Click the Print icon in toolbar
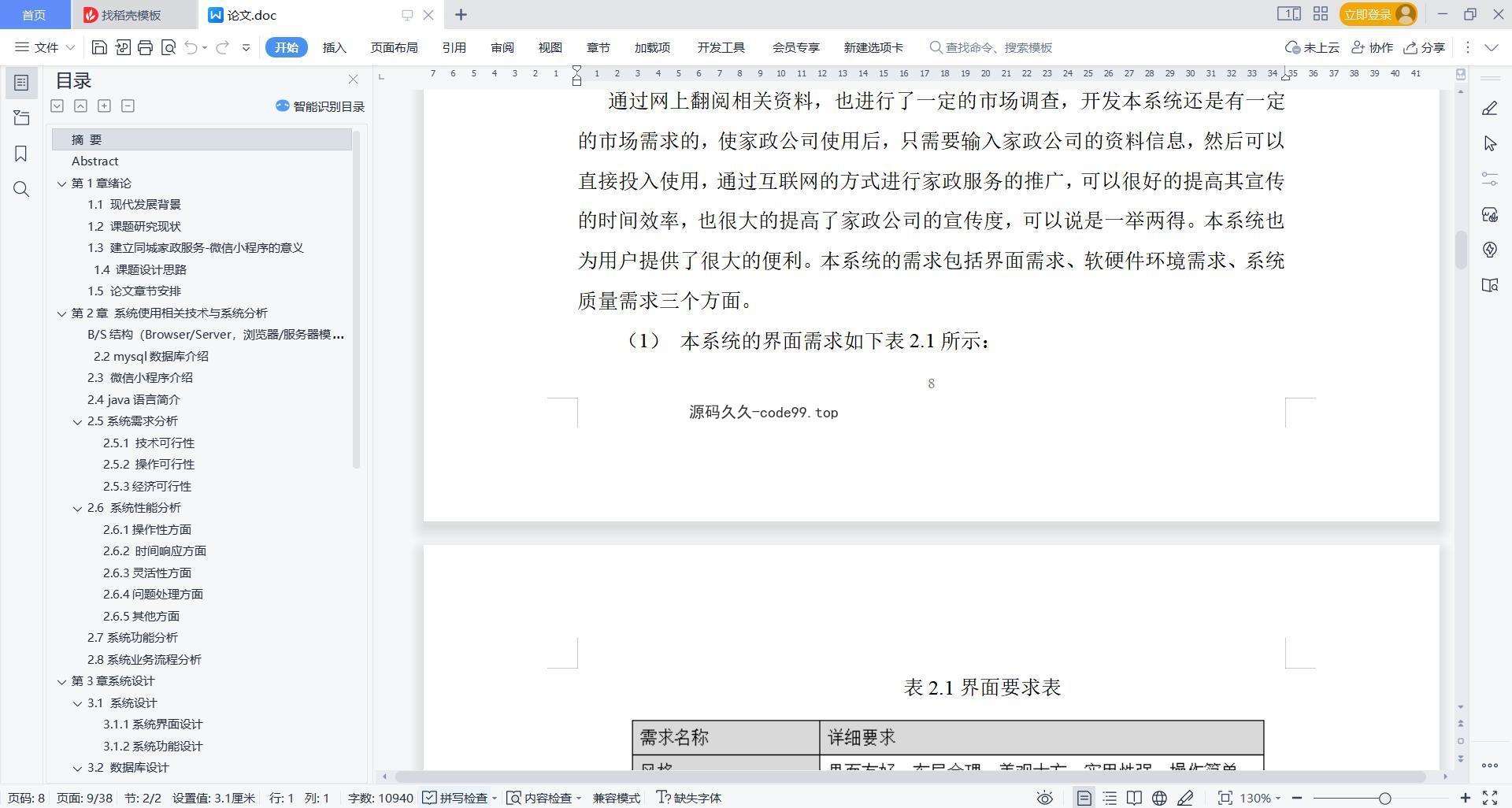This screenshot has width=1512, height=808. (145, 47)
